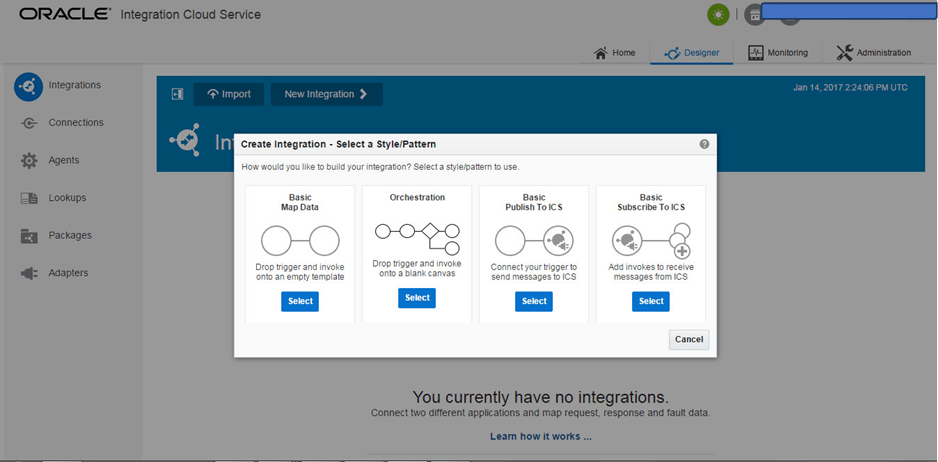Image resolution: width=938 pixels, height=462 pixels.
Task: Open Agents in the sidebar
Action: pyautogui.click(x=64, y=160)
